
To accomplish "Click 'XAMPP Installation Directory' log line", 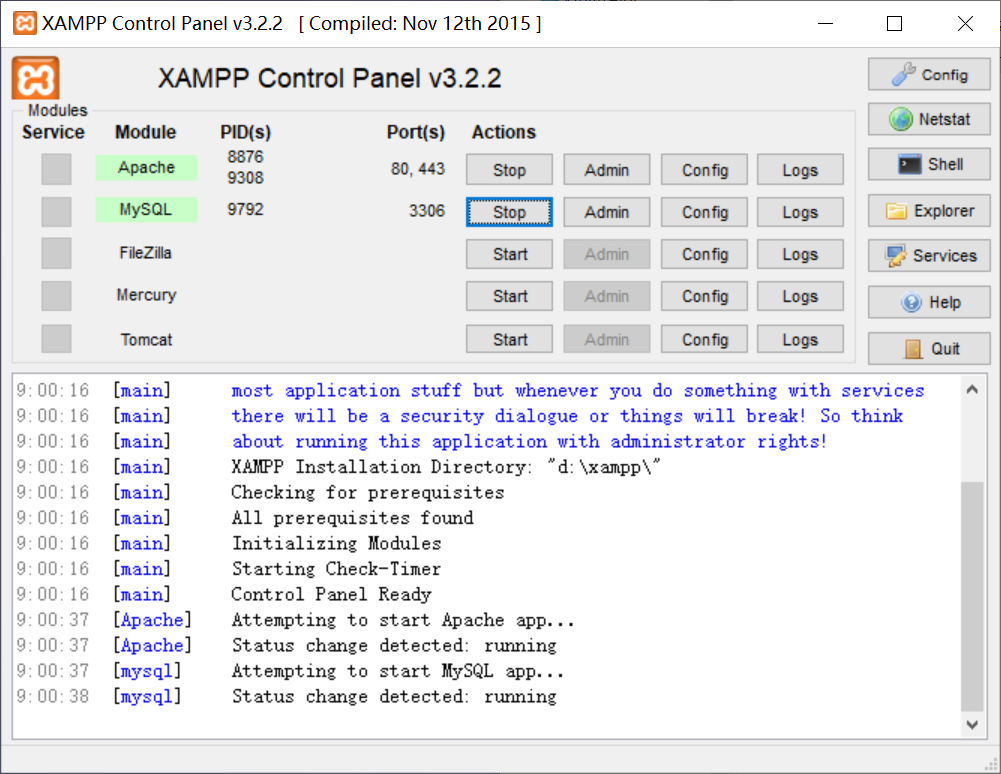I will tap(446, 467).
